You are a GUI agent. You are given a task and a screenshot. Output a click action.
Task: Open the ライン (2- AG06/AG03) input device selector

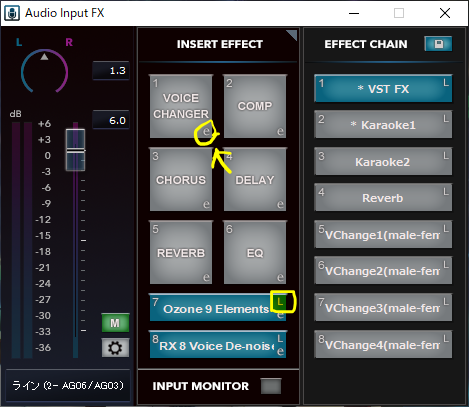click(x=68, y=385)
